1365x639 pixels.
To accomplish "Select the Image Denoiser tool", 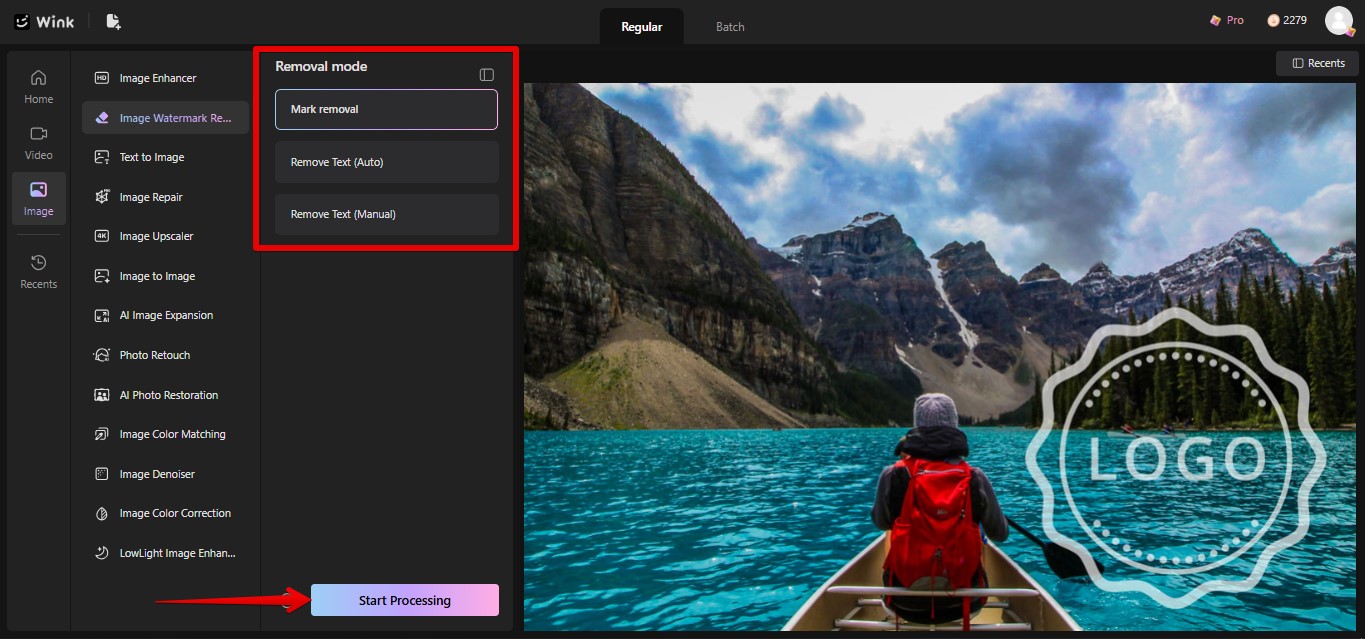I will pyautogui.click(x=165, y=474).
